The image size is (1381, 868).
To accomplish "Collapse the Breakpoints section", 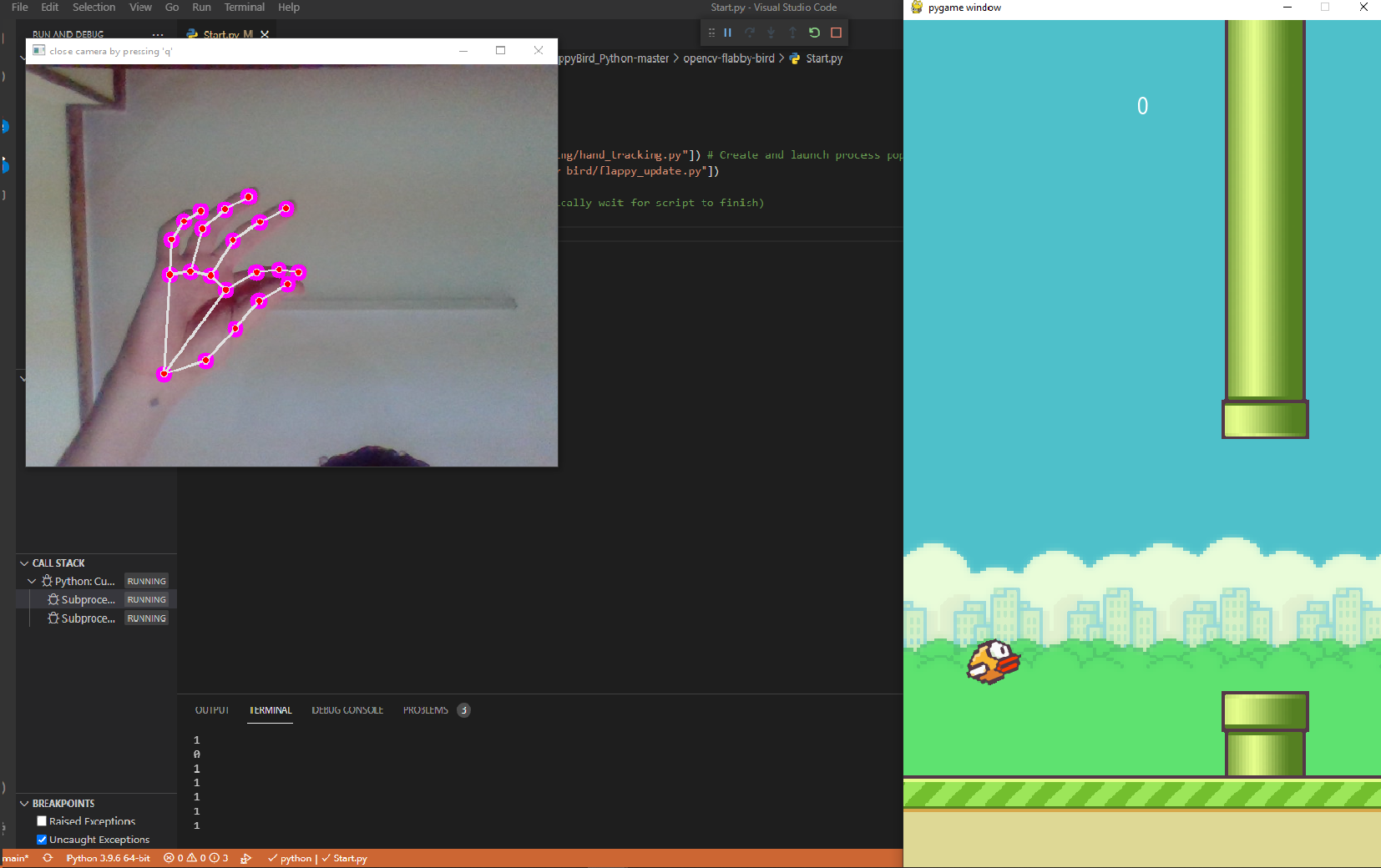I will [23, 803].
